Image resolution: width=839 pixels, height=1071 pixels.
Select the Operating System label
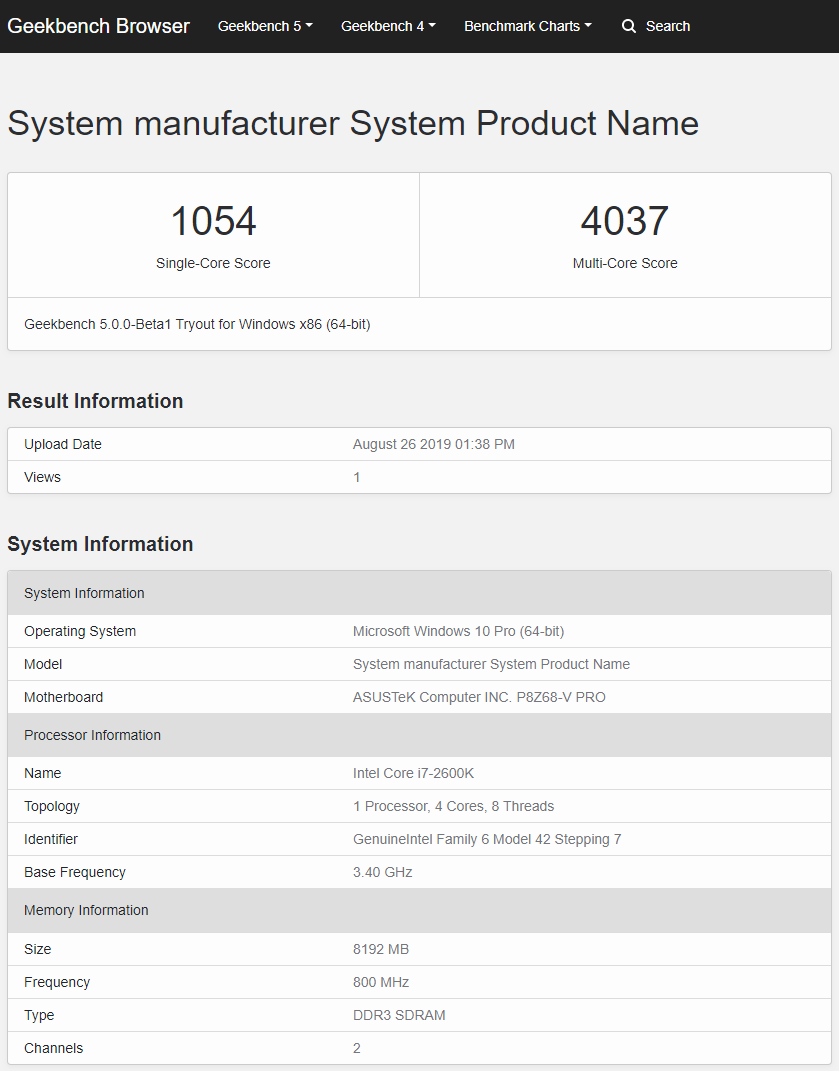pyautogui.click(x=80, y=631)
